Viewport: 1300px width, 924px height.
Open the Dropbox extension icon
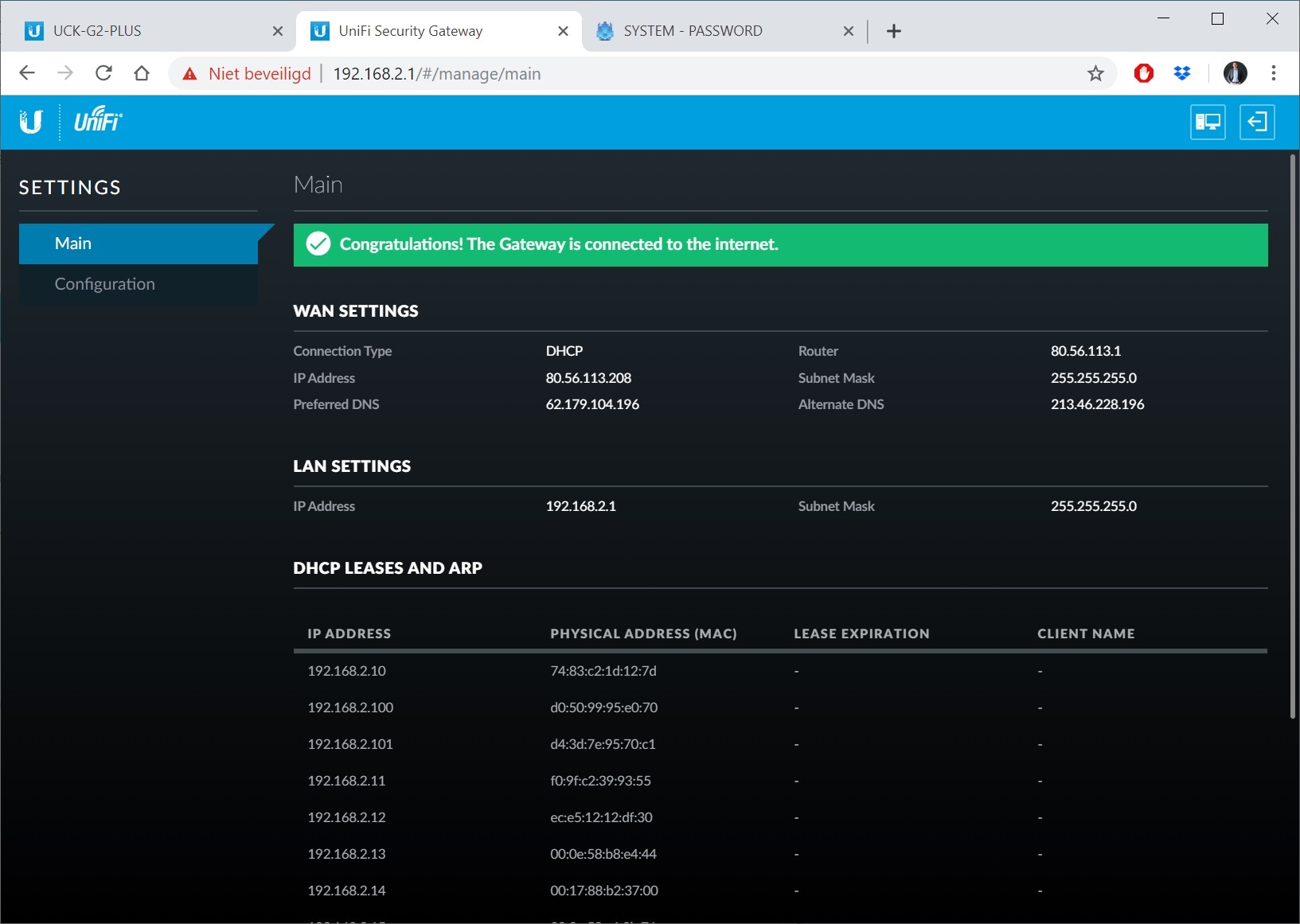(x=1182, y=74)
